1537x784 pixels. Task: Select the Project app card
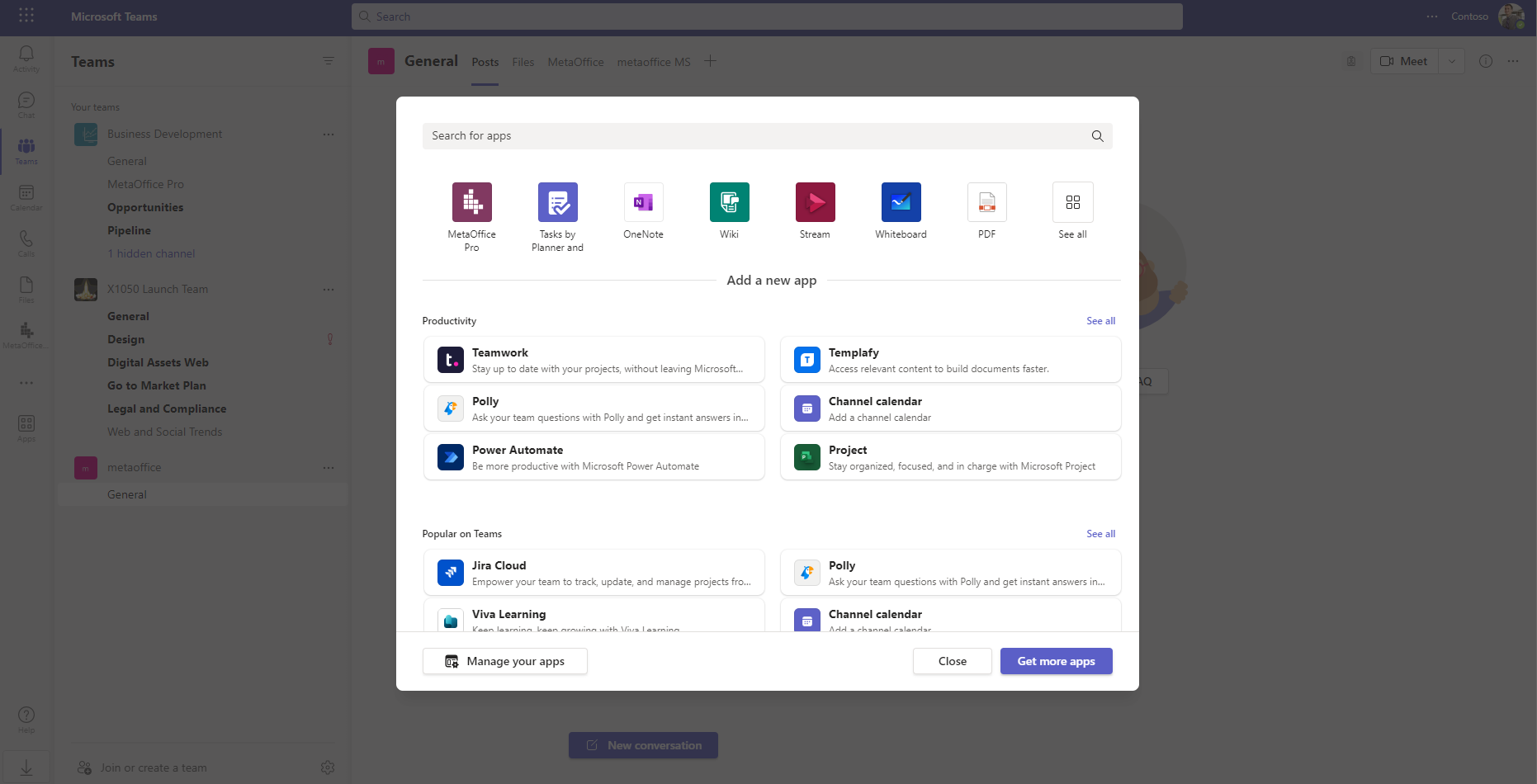951,457
